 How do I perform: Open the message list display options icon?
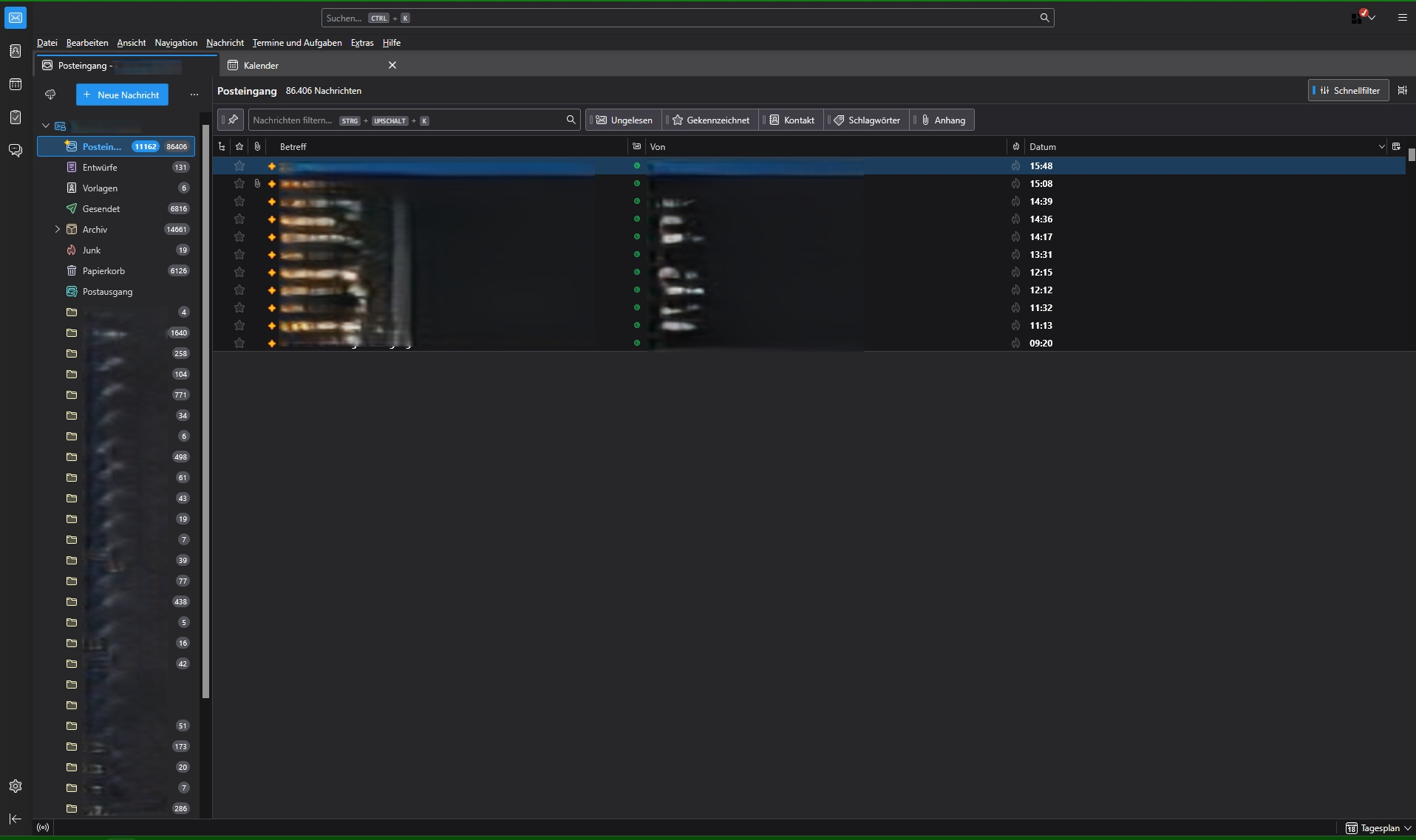click(x=1402, y=91)
